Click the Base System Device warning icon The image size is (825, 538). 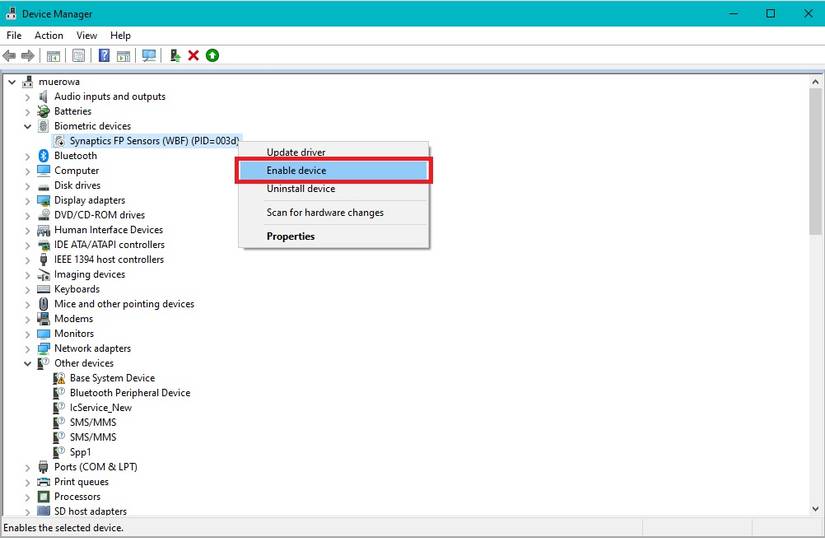coord(59,378)
